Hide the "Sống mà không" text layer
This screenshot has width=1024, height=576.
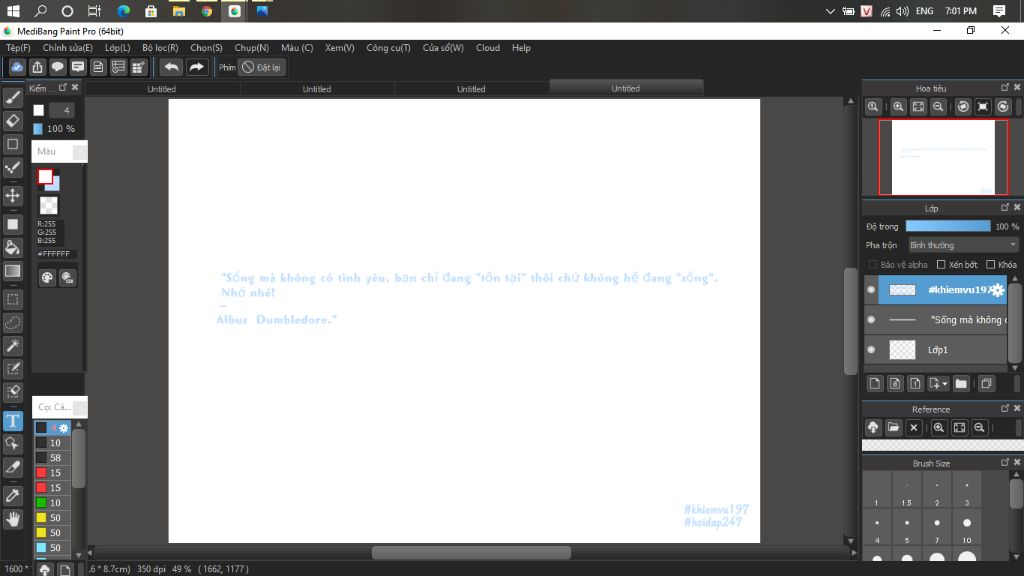click(871, 320)
